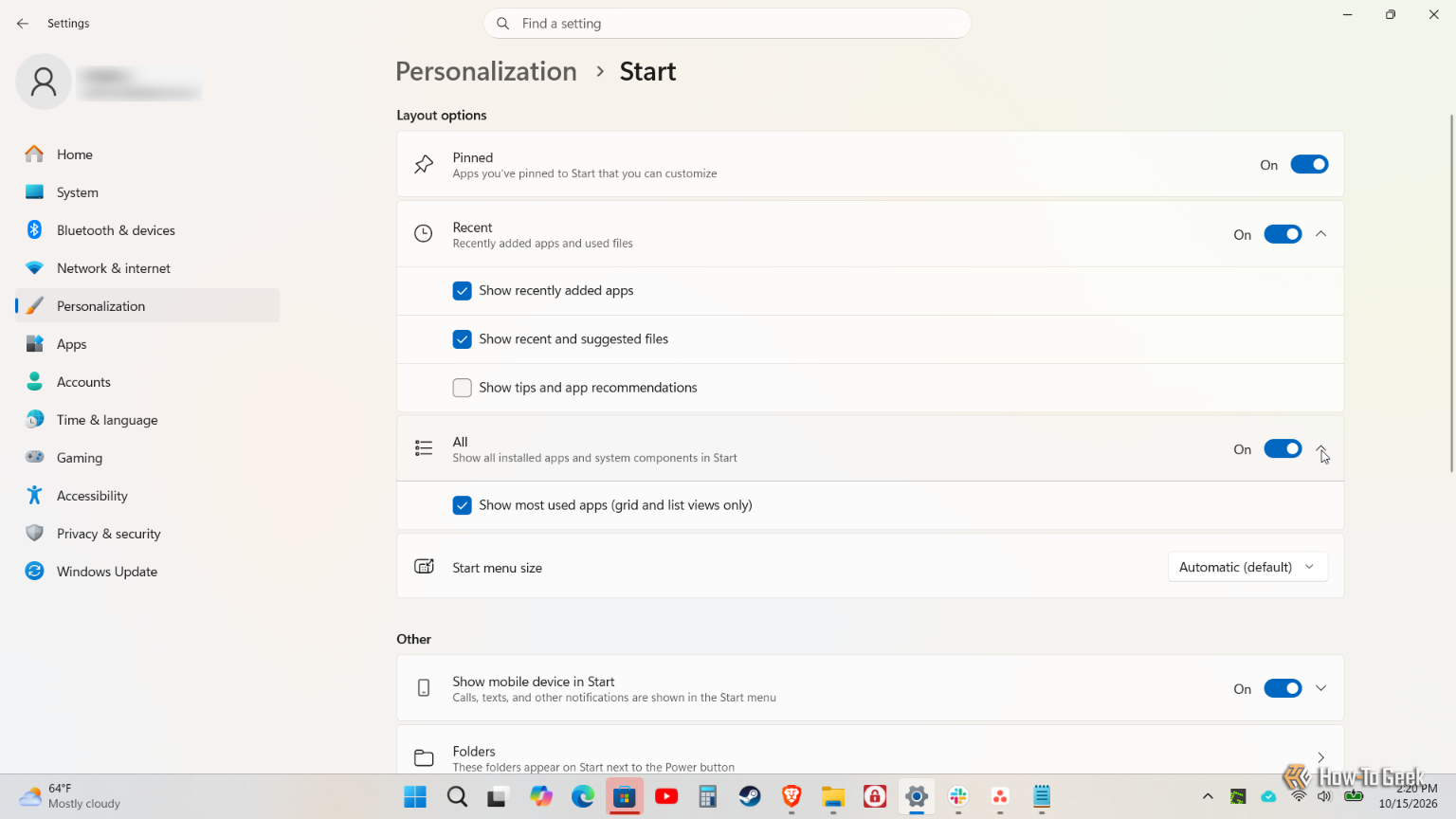Turn off the Recent toggle
The height and width of the screenshot is (819, 1456).
[x=1283, y=234]
